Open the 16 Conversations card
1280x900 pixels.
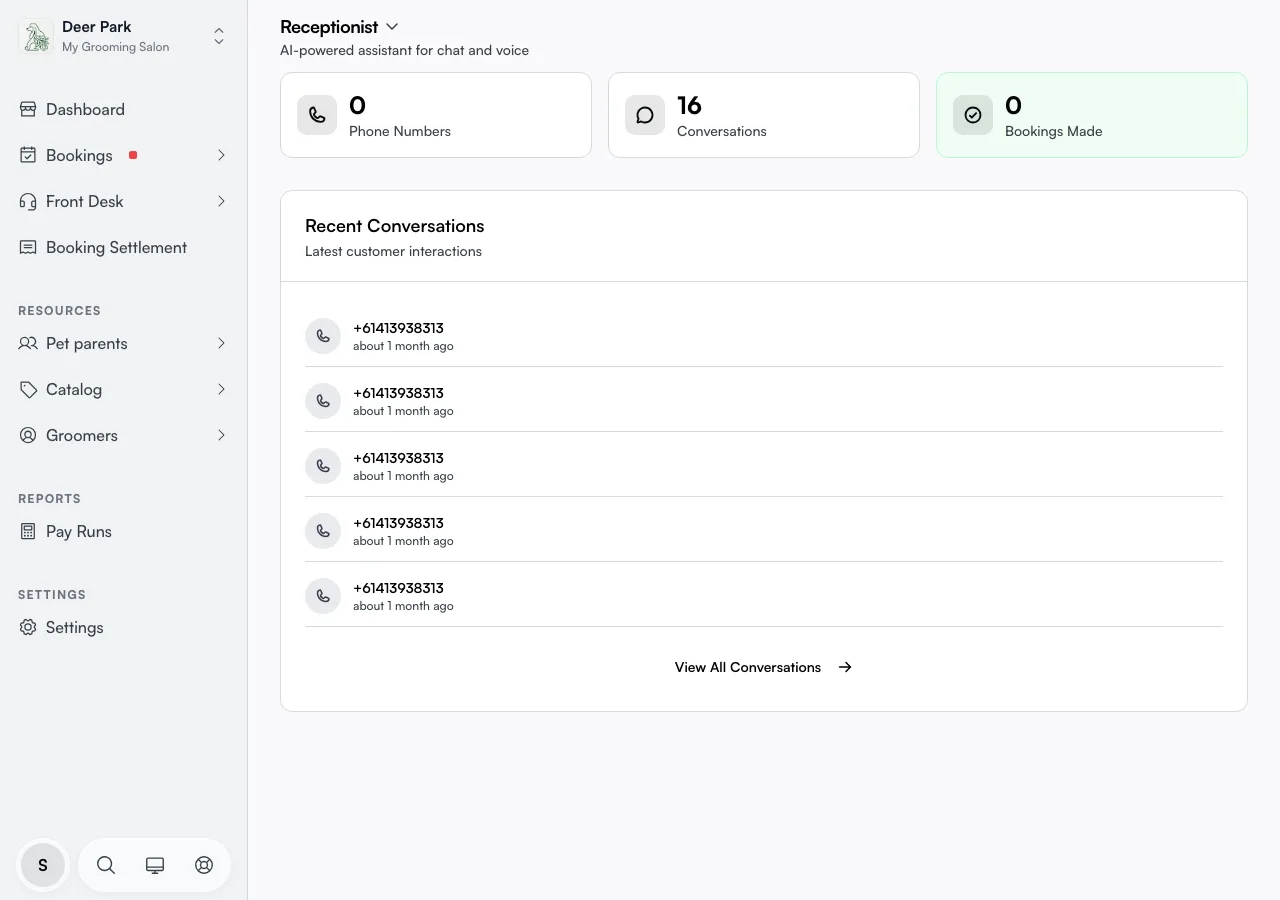point(764,115)
